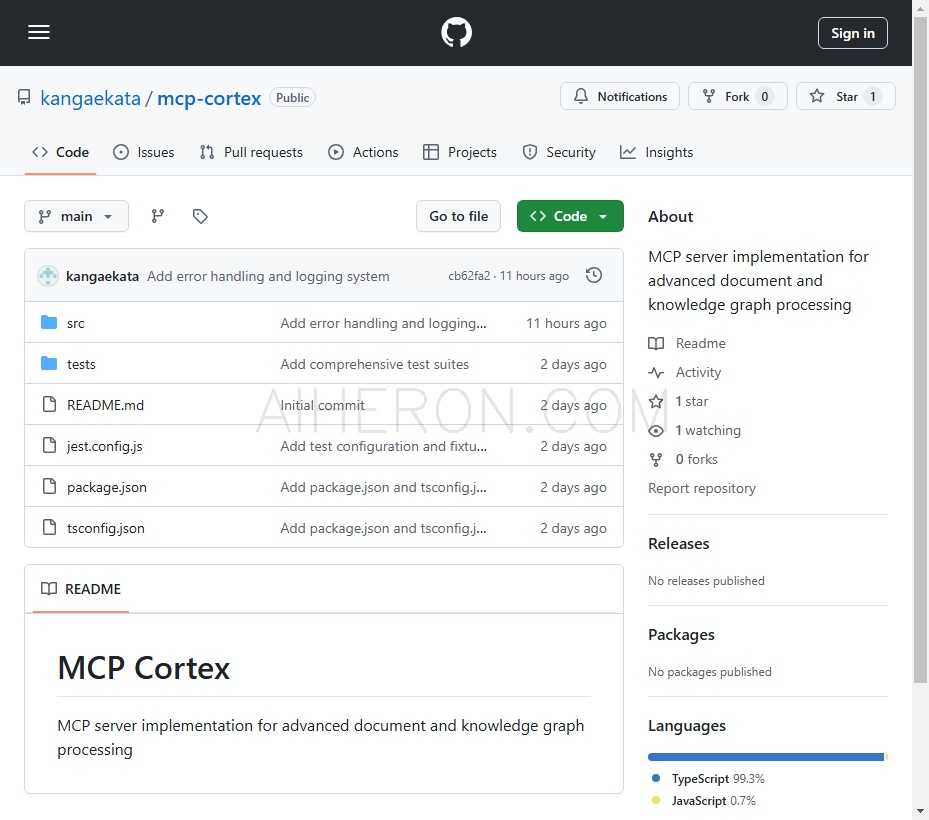
Task: Go to the Actions tab
Action: [363, 152]
